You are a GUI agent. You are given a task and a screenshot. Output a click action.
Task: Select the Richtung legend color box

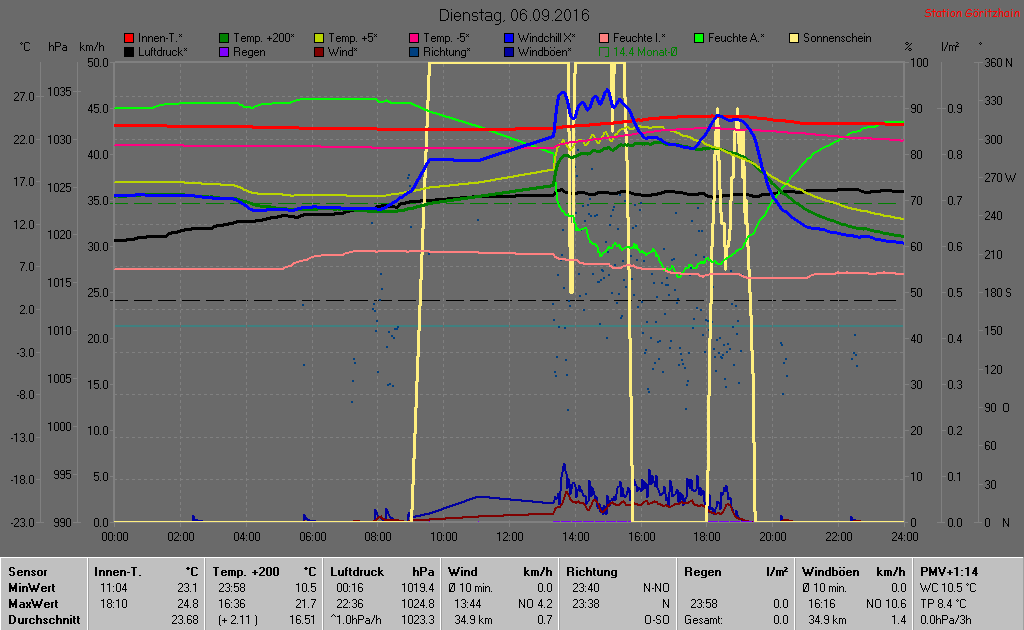point(414,51)
